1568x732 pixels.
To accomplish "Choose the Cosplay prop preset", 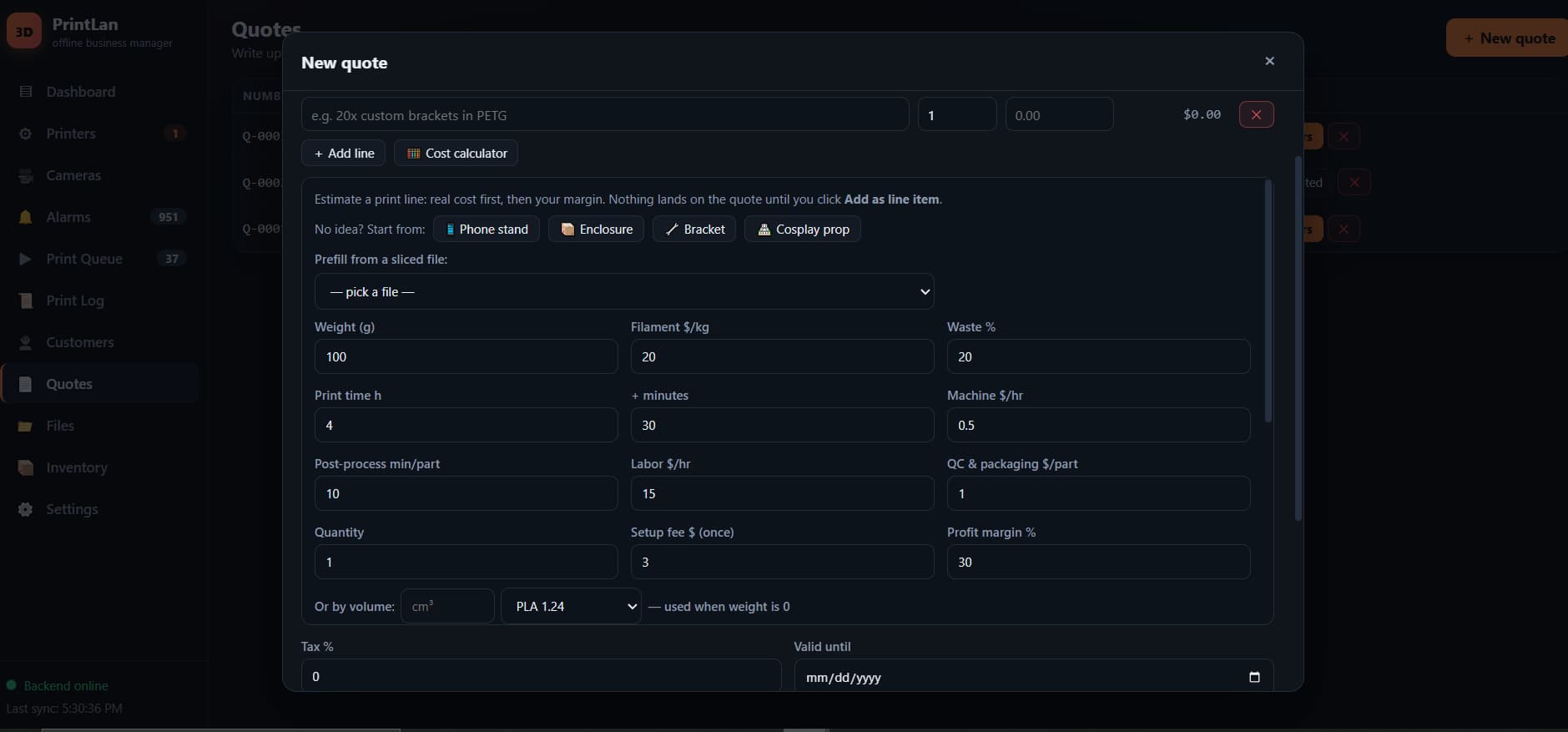I will pyautogui.click(x=802, y=229).
